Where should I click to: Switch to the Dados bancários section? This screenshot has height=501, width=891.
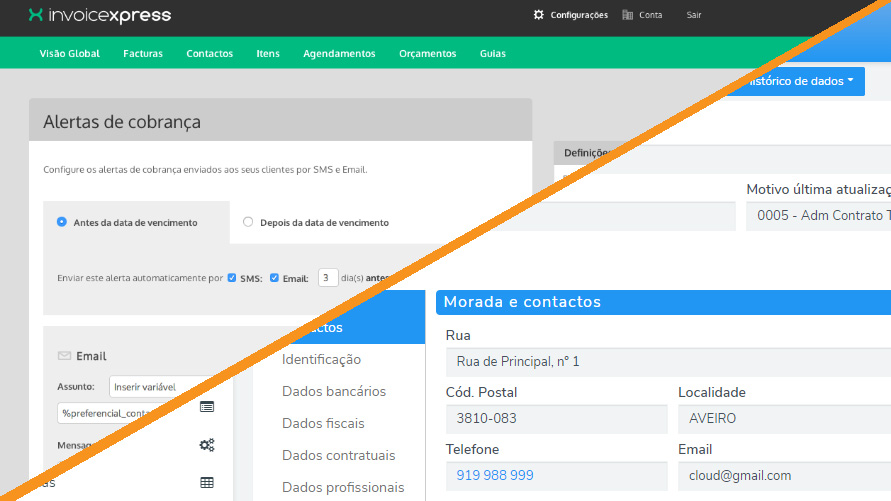click(x=333, y=391)
